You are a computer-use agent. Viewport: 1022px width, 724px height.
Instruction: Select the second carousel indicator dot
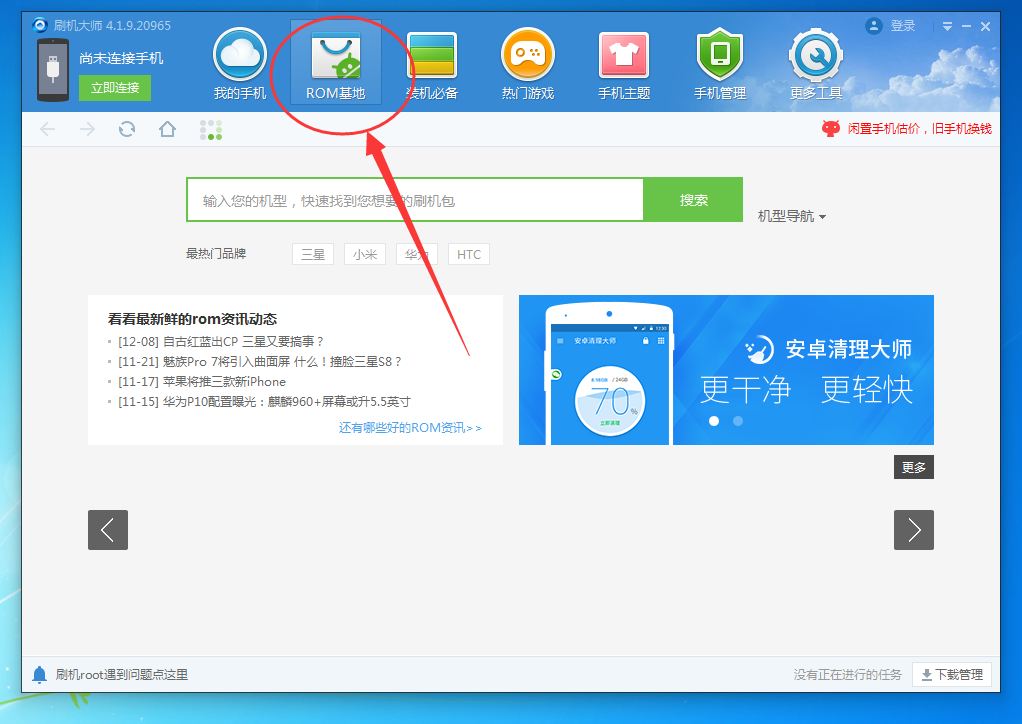click(737, 422)
